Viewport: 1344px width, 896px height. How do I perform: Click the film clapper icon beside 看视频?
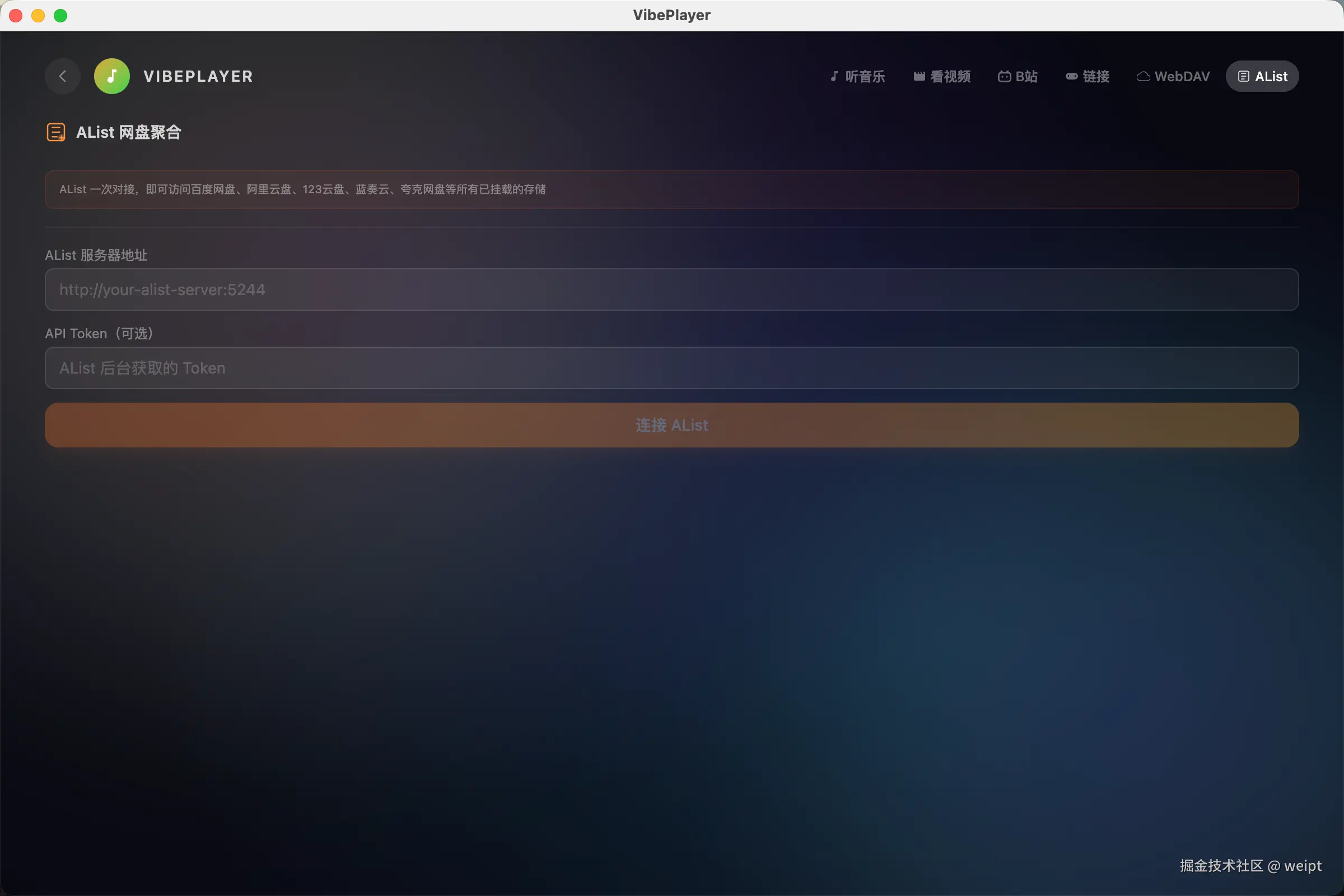click(919, 76)
